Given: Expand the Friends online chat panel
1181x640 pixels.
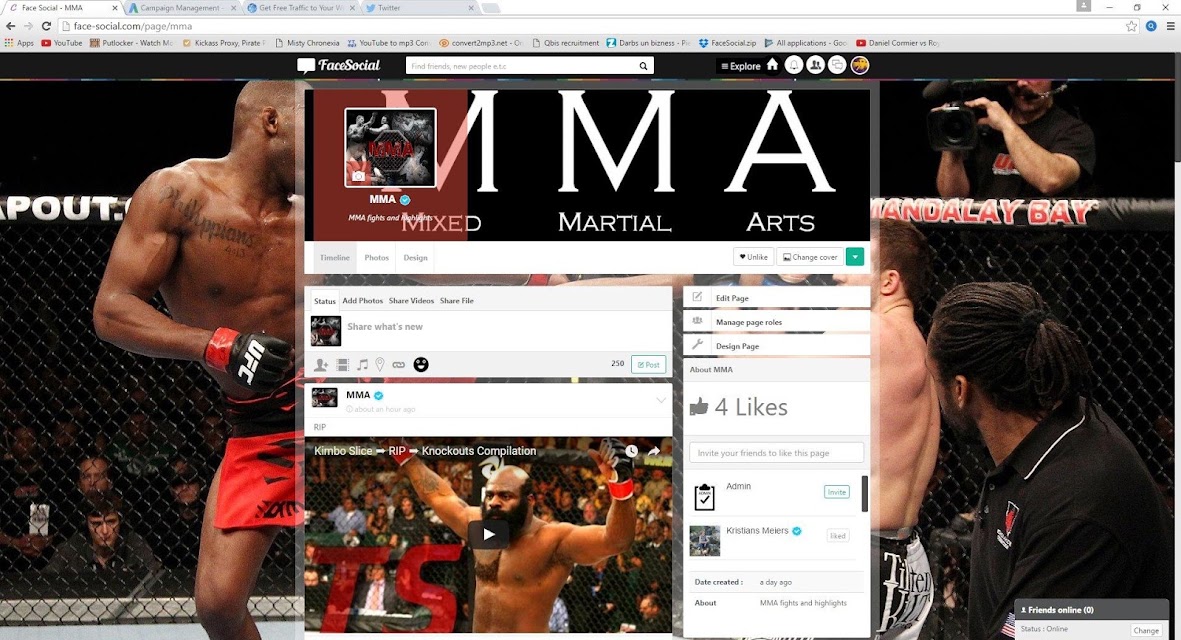Looking at the screenshot, I should click(1091, 610).
